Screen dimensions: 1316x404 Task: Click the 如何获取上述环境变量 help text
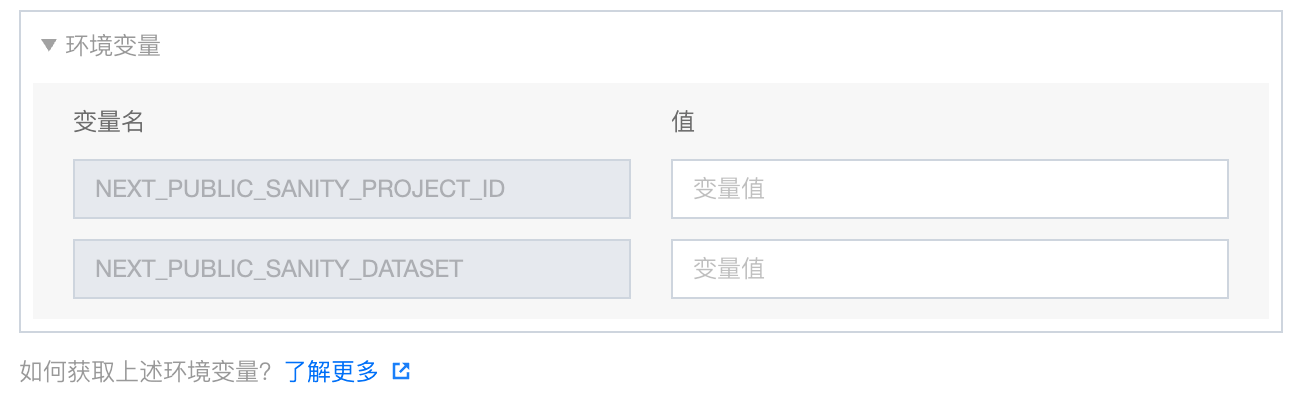click(x=145, y=372)
